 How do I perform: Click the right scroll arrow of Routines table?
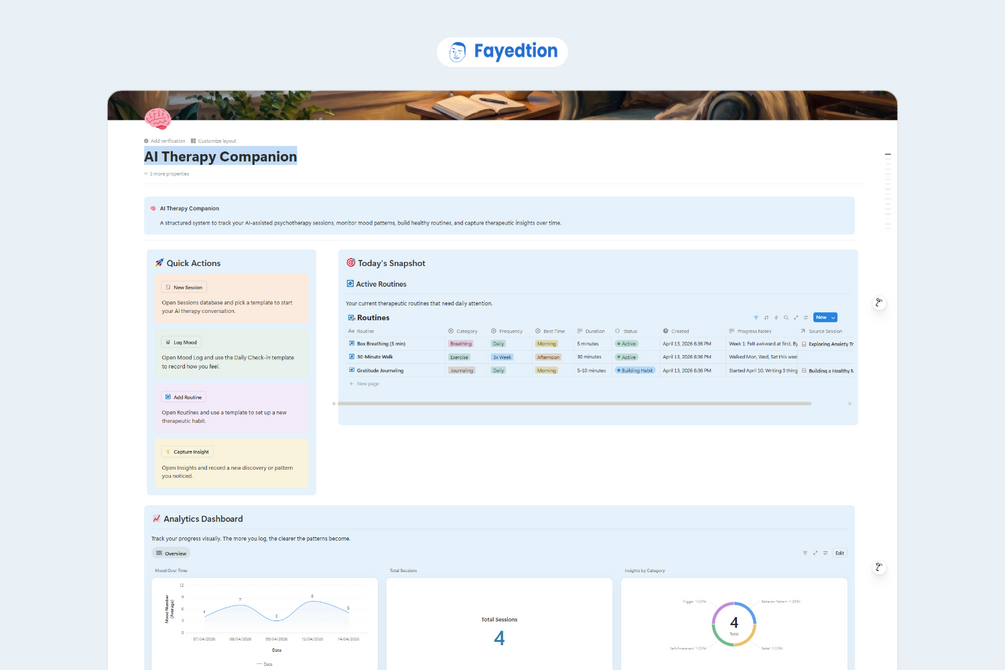pyautogui.click(x=850, y=404)
